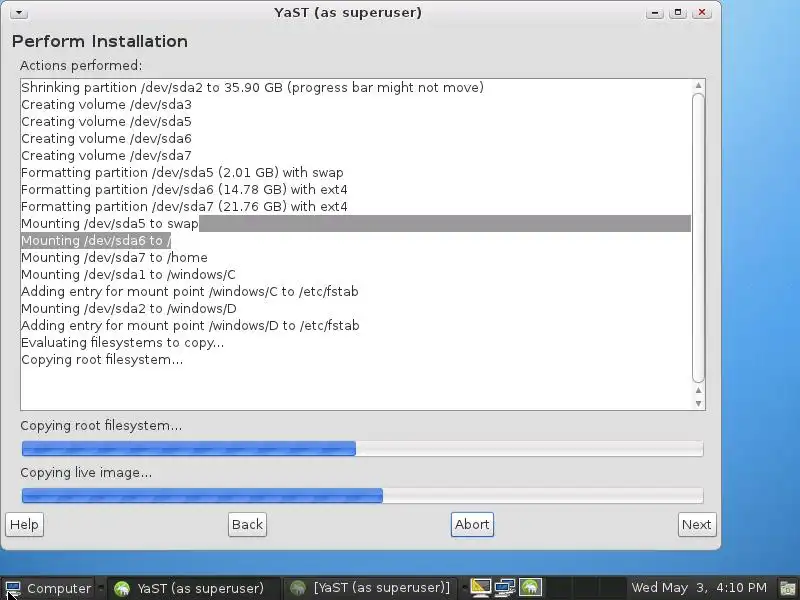The height and width of the screenshot is (600, 800).
Task: Click the Help button
Action: 24,524
